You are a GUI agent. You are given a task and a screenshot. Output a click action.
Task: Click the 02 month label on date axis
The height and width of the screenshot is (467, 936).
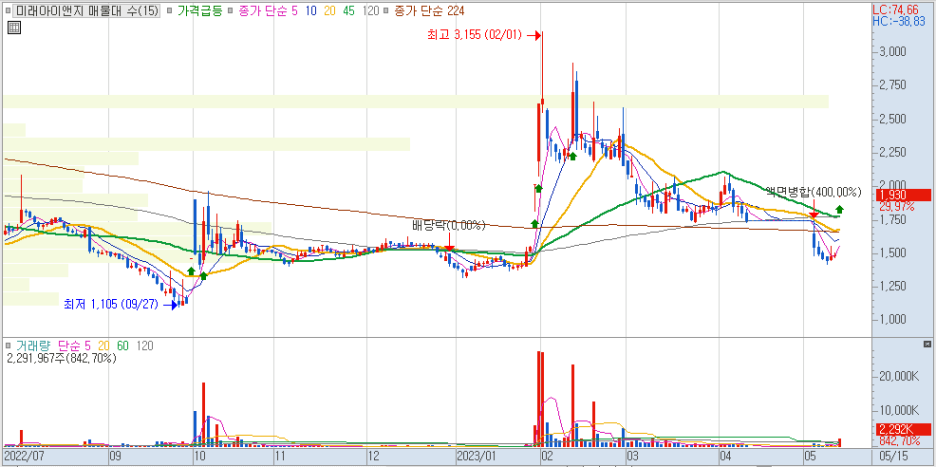click(546, 456)
